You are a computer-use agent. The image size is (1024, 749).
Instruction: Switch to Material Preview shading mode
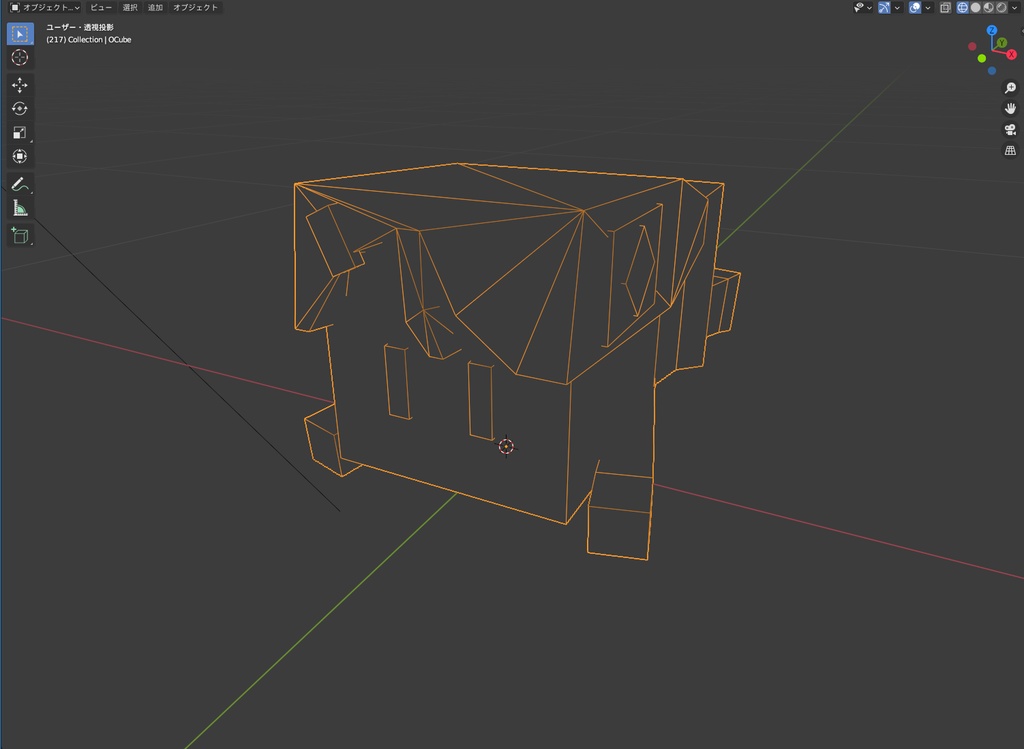coord(988,8)
